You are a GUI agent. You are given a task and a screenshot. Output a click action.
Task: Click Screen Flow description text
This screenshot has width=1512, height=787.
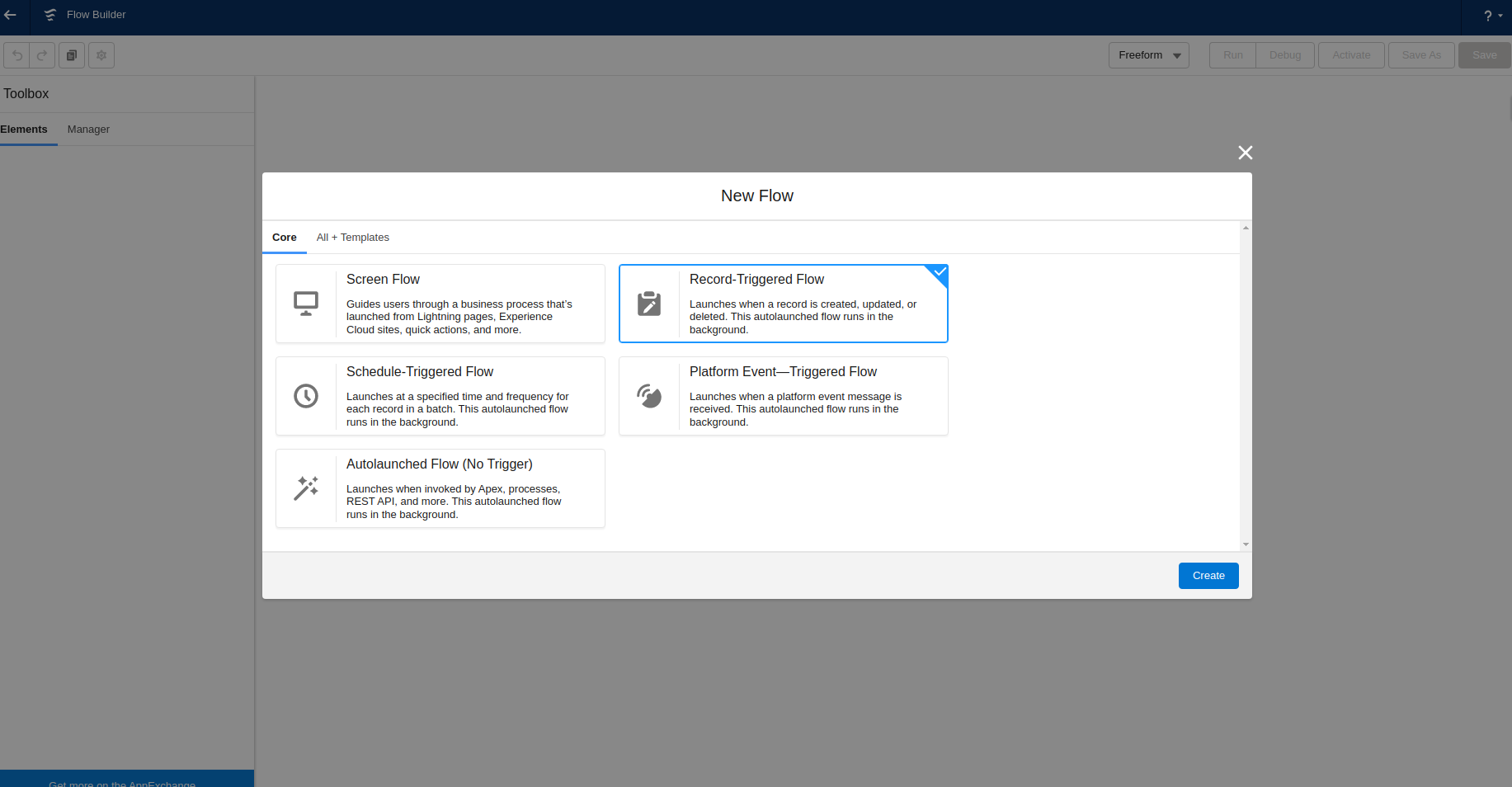[x=459, y=317]
